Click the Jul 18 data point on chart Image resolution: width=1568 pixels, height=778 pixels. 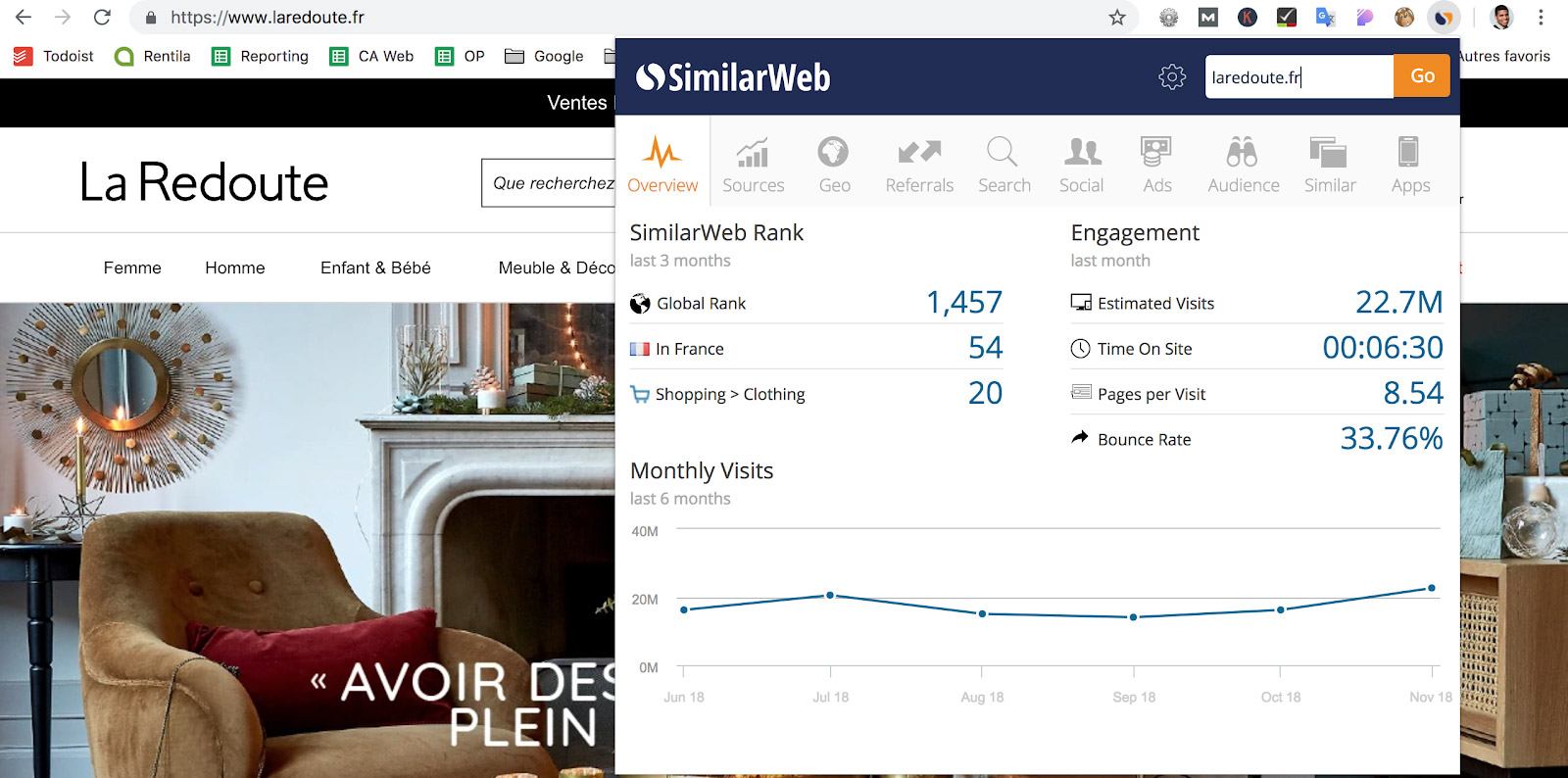point(830,595)
